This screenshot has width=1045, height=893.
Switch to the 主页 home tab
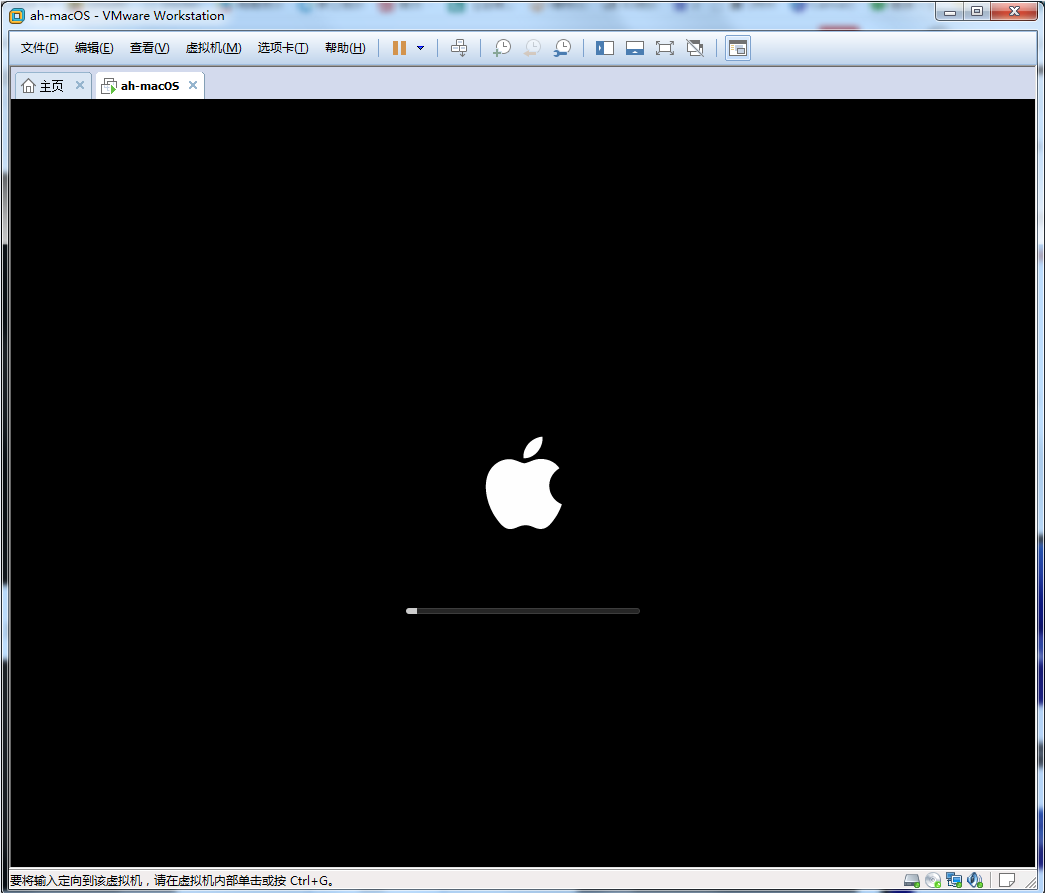[44, 86]
